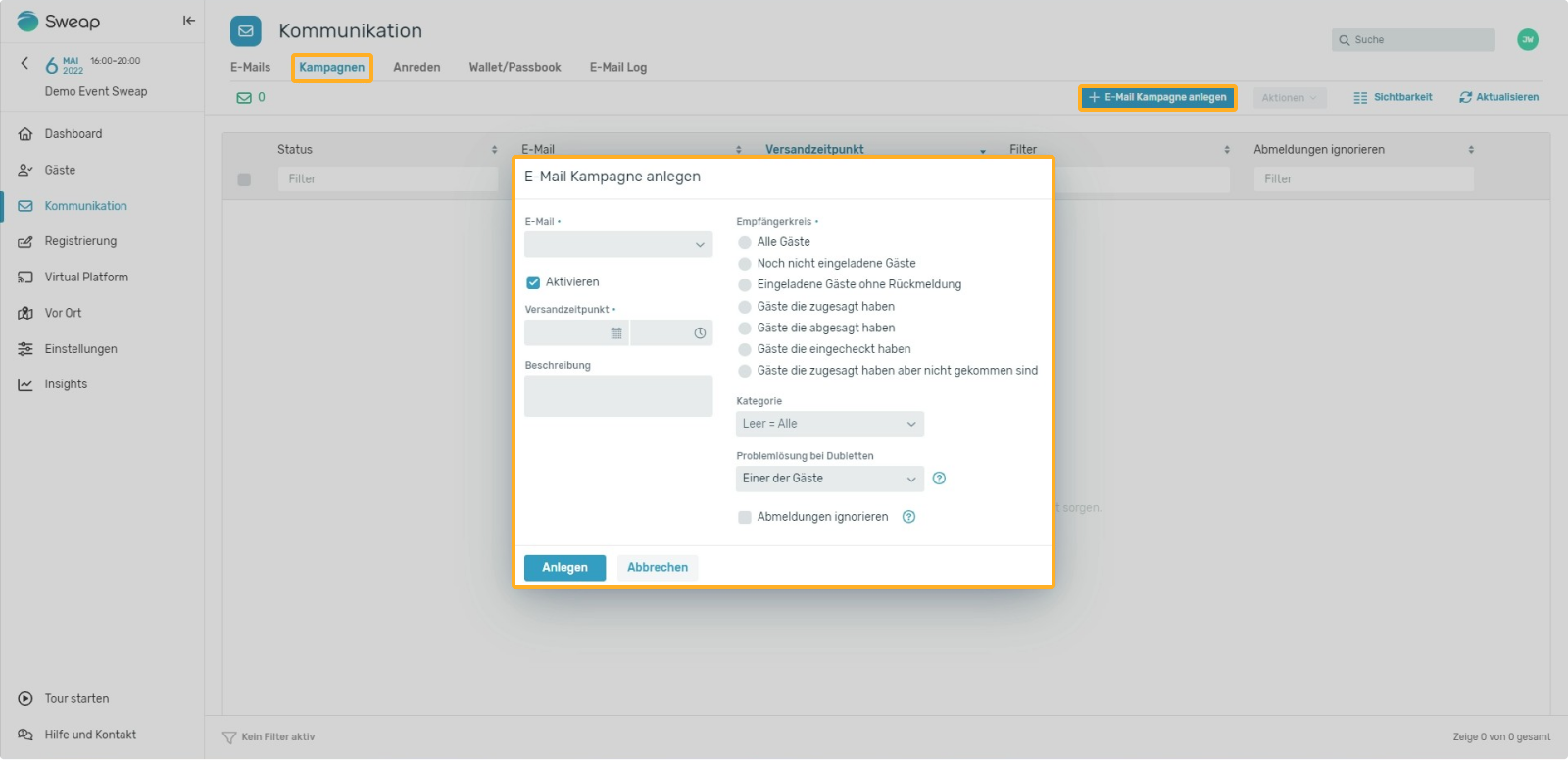The width and height of the screenshot is (1568, 760).
Task: Click E-Mail Kampagne anlegen button
Action: click(x=1157, y=98)
